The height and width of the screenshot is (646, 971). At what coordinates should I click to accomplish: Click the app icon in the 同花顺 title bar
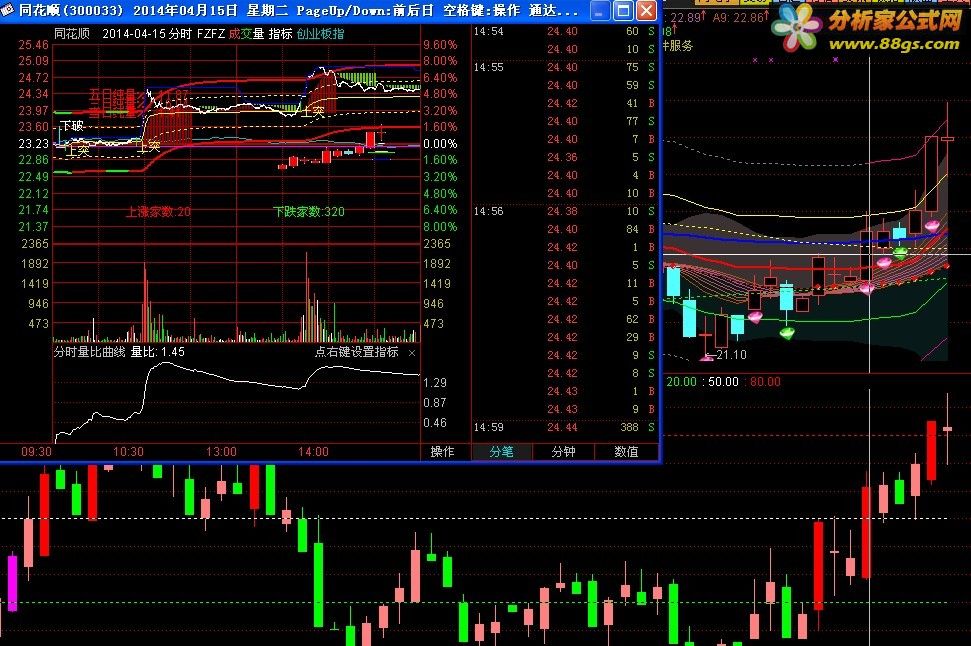(7, 9)
